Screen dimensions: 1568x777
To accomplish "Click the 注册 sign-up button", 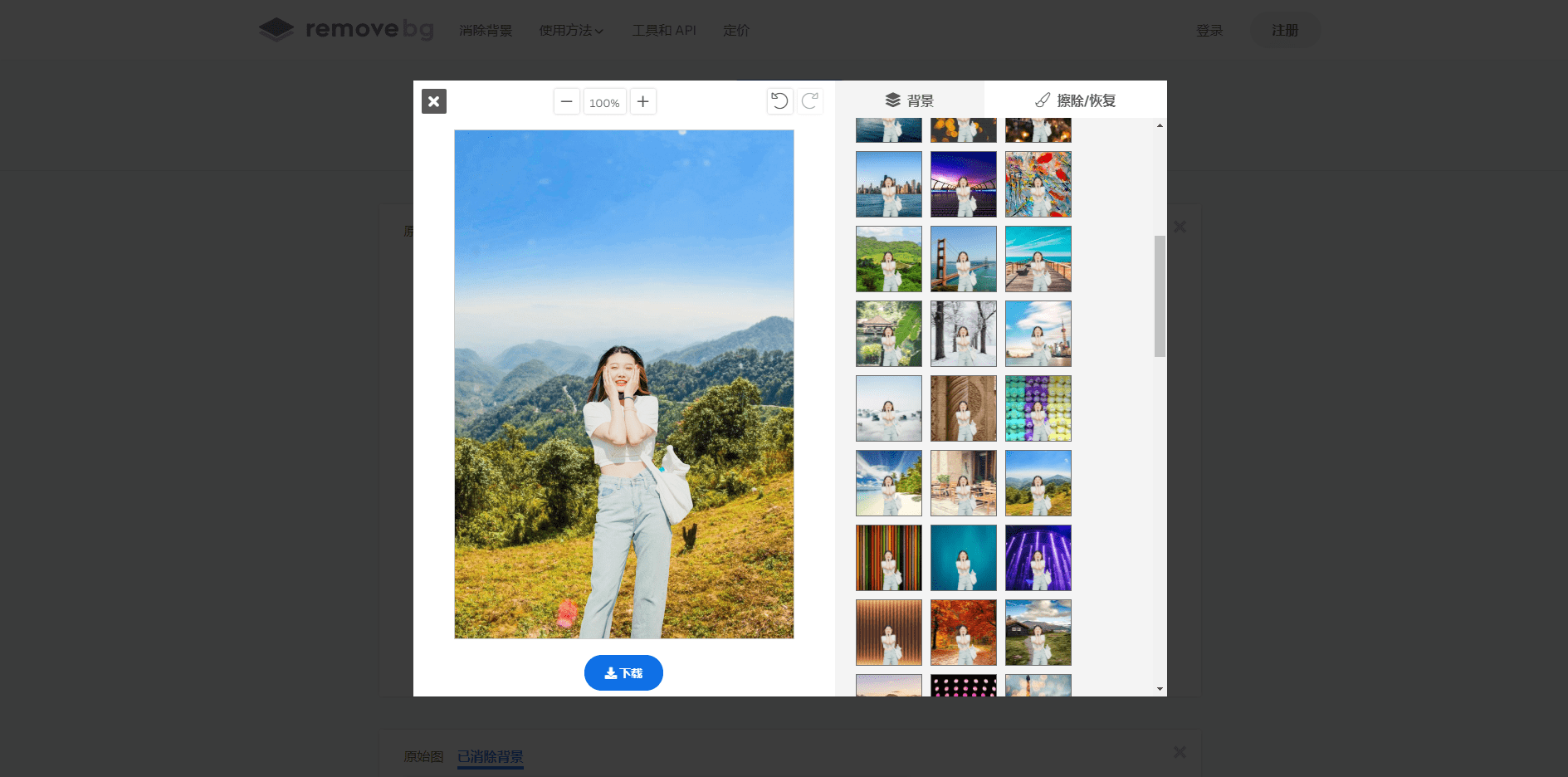I will click(1285, 30).
